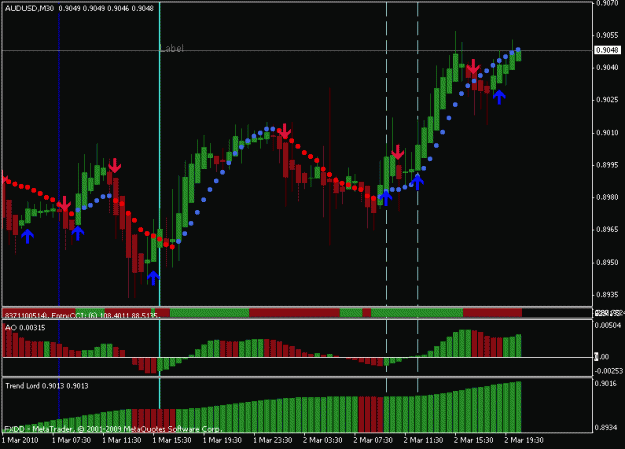Select the red down arrow above the 1 Mar 11:30 candles
The height and width of the screenshot is (449, 625).
click(115, 165)
